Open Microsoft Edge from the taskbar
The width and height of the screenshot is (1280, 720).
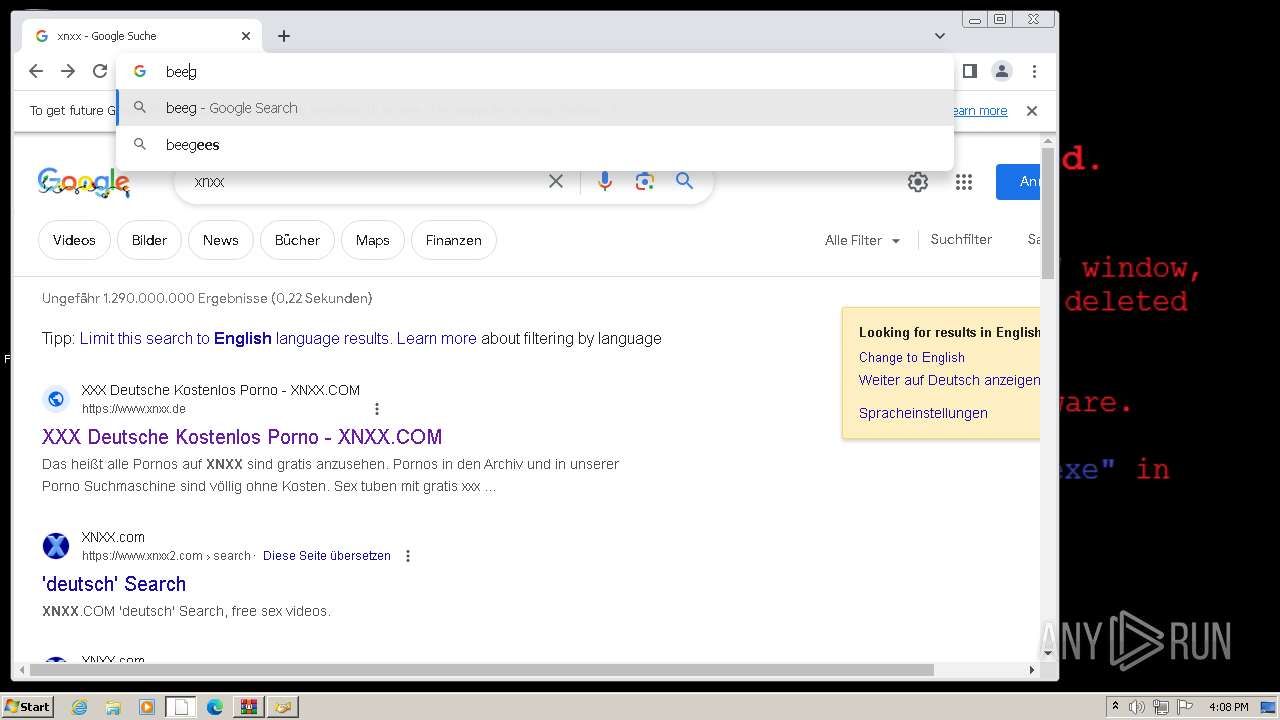click(x=215, y=707)
